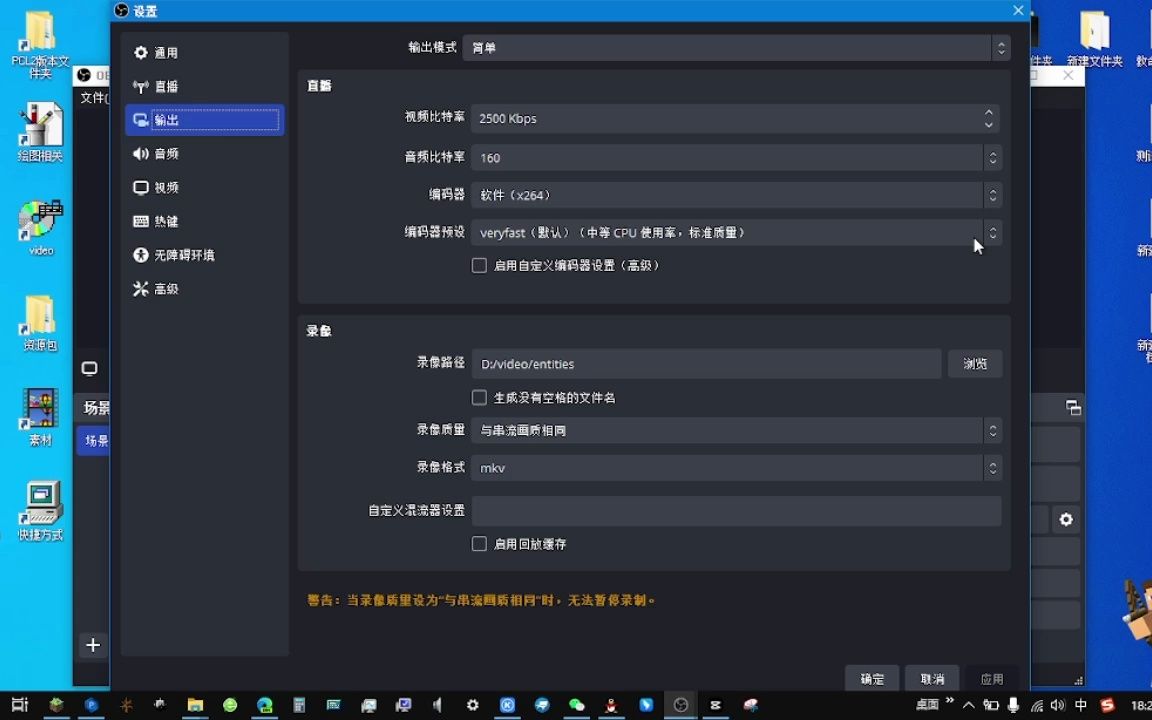Open the 绘图相关 desktop shortcut
Viewport: 1152px width, 720px height.
point(40,132)
